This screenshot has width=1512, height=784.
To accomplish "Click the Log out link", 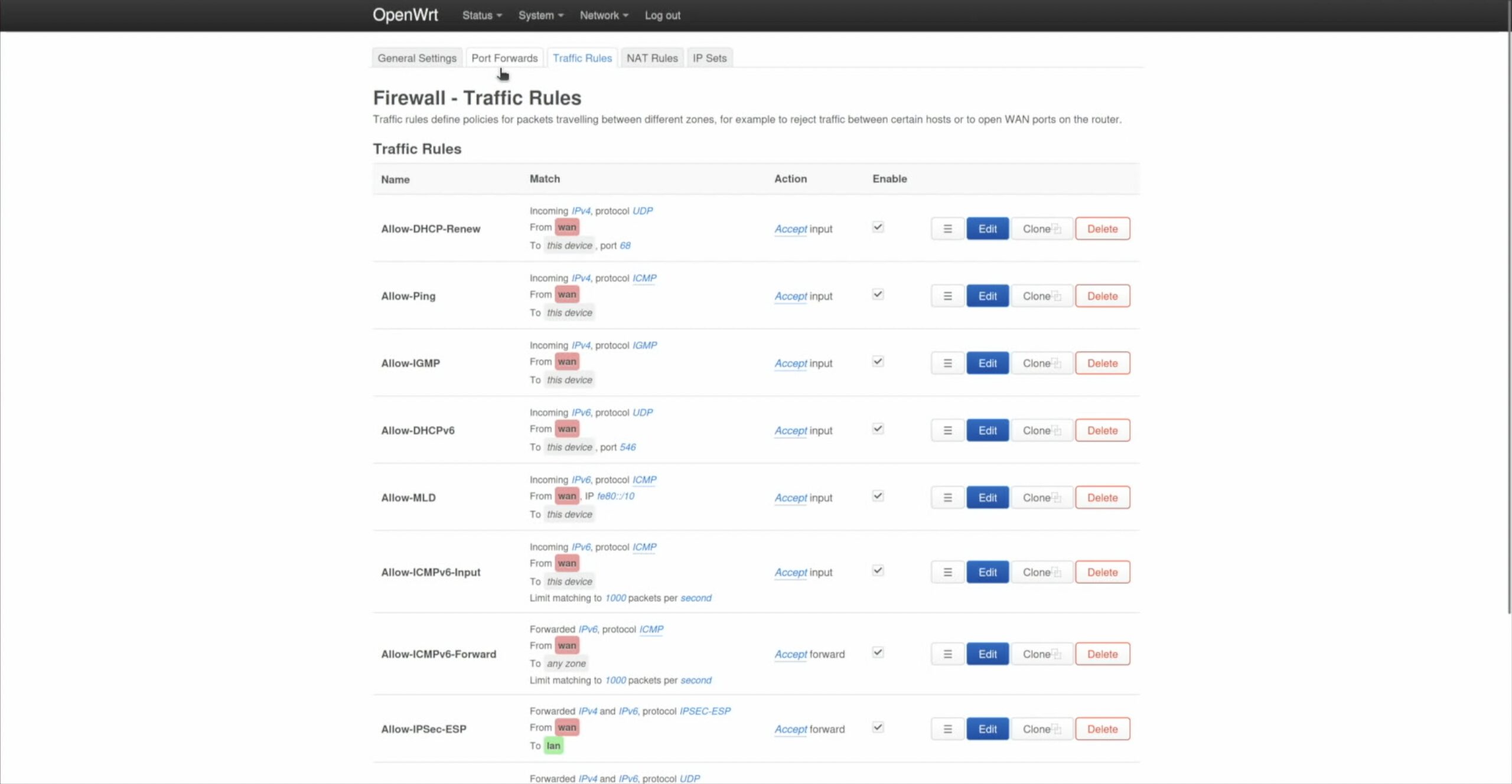I will [662, 15].
